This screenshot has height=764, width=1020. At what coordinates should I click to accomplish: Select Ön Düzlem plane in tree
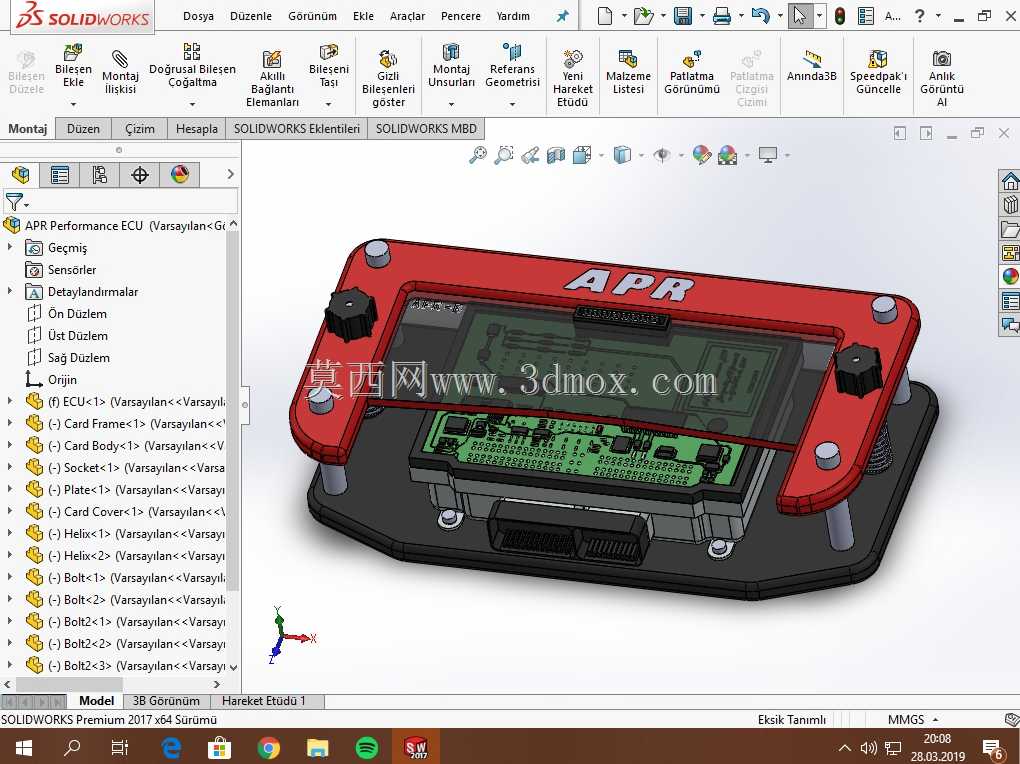tap(67, 313)
